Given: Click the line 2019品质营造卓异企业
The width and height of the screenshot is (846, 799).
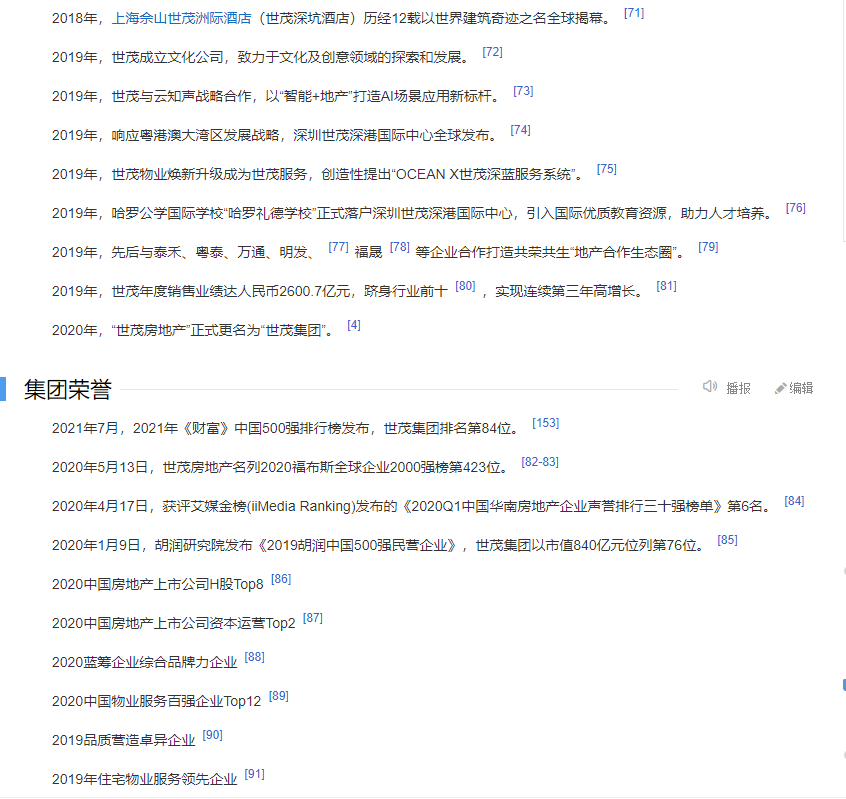Looking at the screenshot, I should point(124,740).
